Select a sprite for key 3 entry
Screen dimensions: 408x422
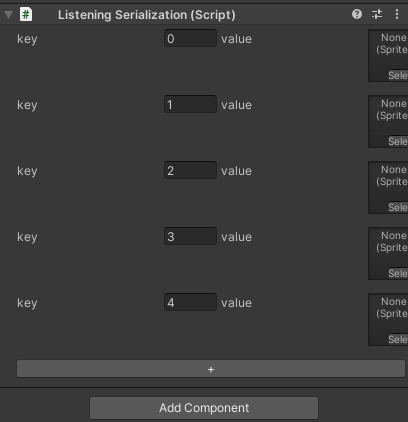(398, 273)
